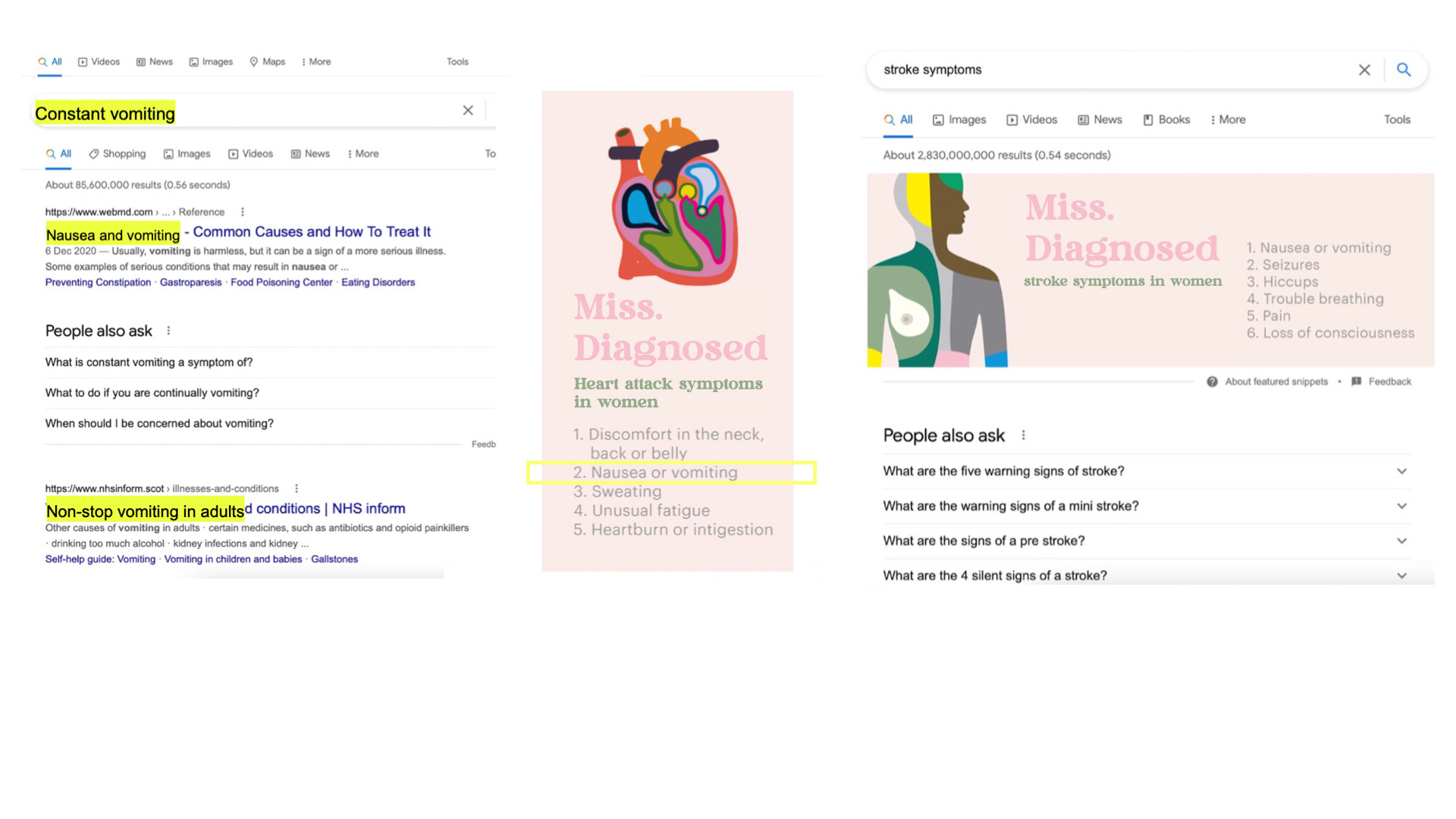Open Eating Disorders sitelink
Viewport: 1456px width, 819px height.
378,282
